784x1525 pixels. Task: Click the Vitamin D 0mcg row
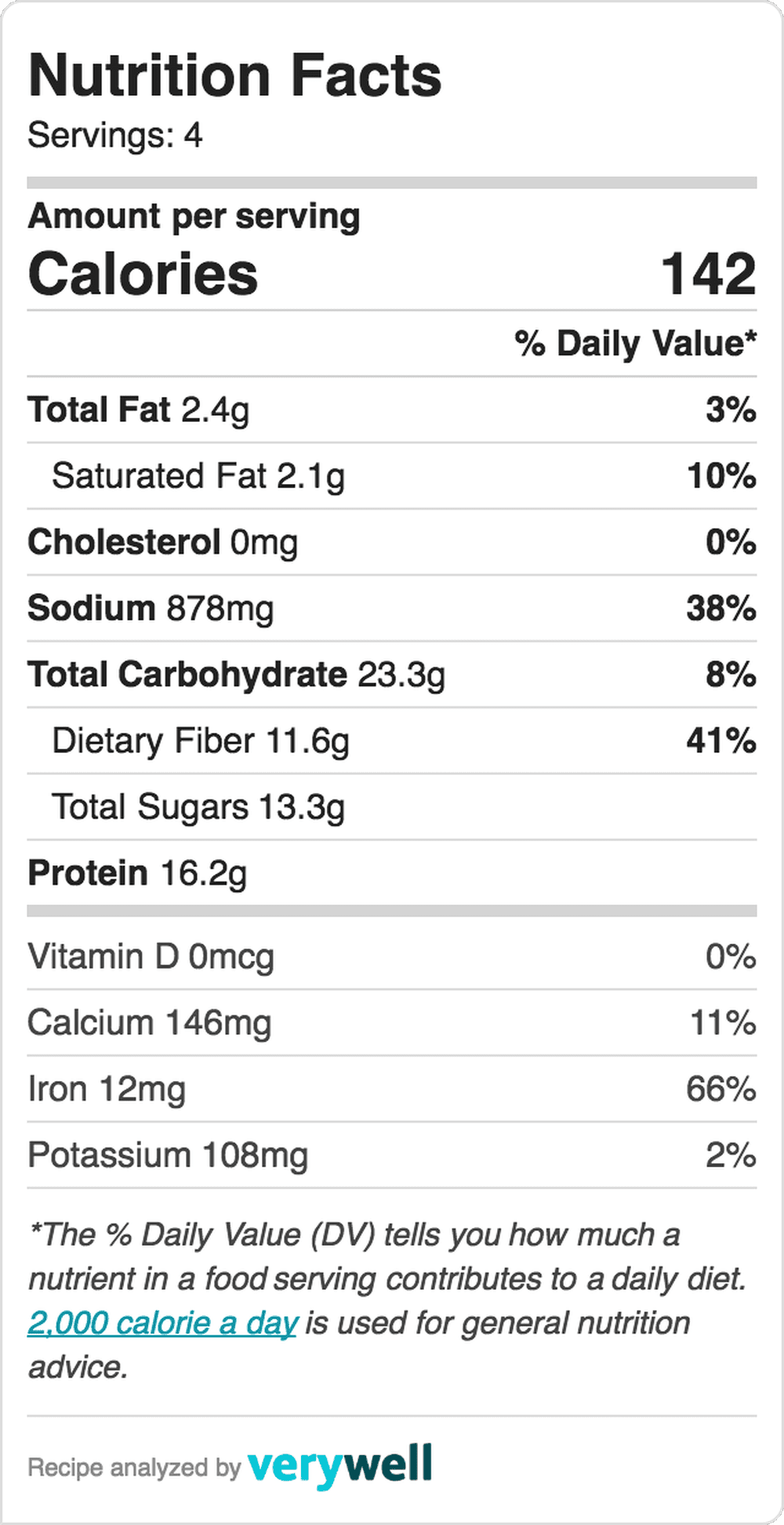coord(392,956)
